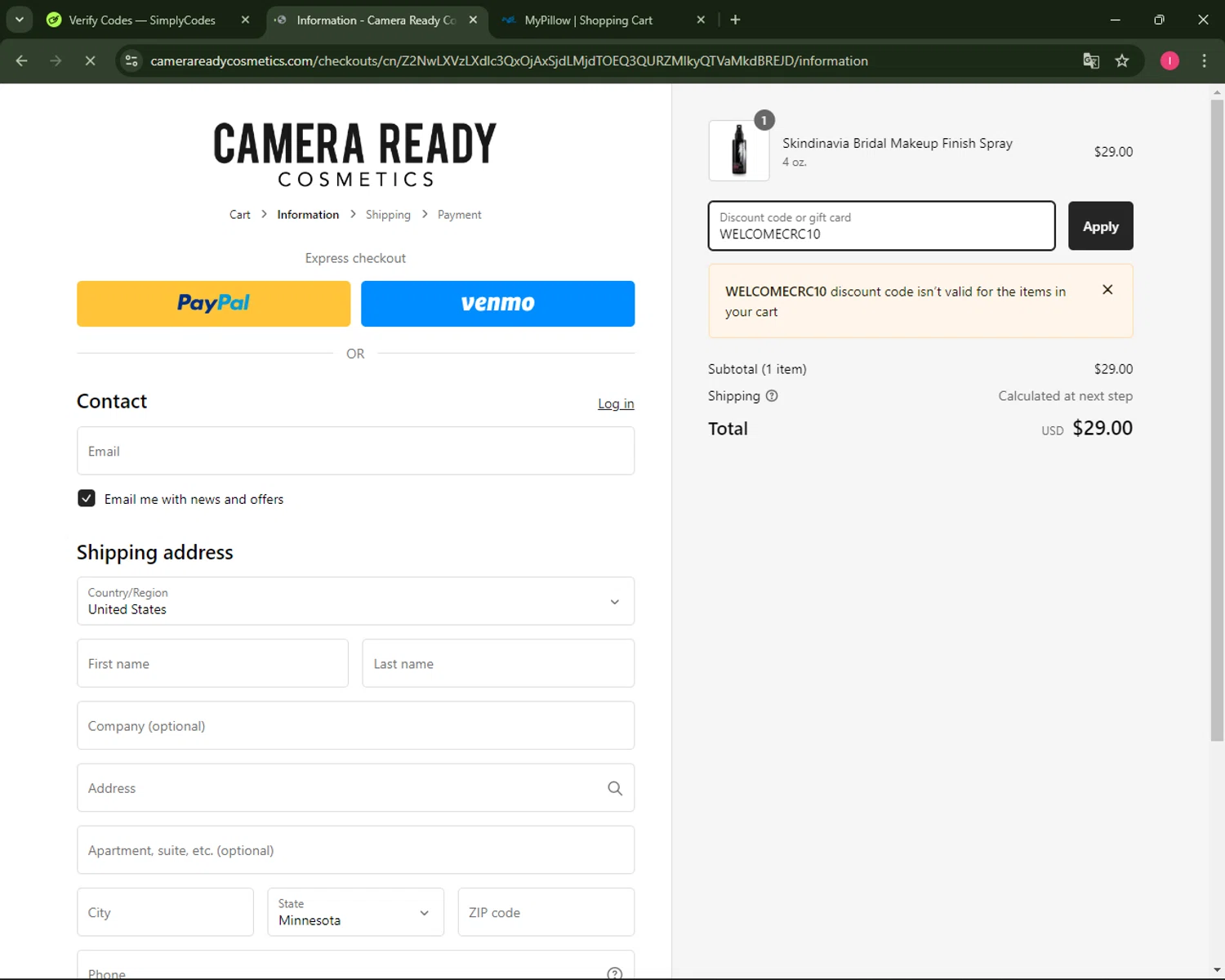This screenshot has height=980, width=1225.
Task: Click the Skindinavia spray product thumbnail
Action: point(739,150)
